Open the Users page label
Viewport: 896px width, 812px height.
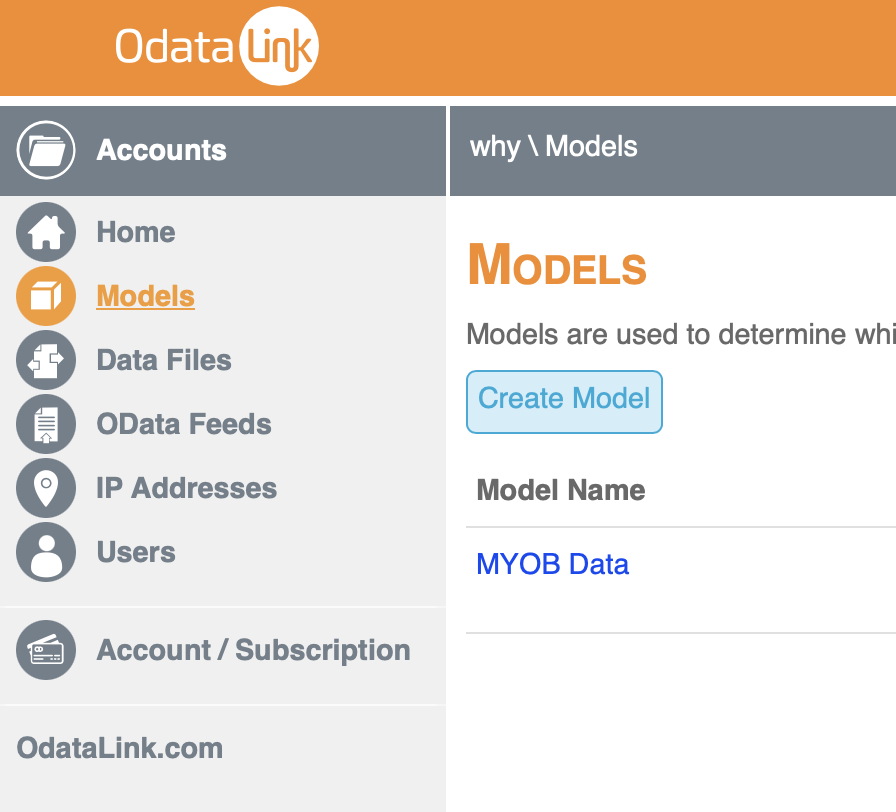(x=136, y=552)
